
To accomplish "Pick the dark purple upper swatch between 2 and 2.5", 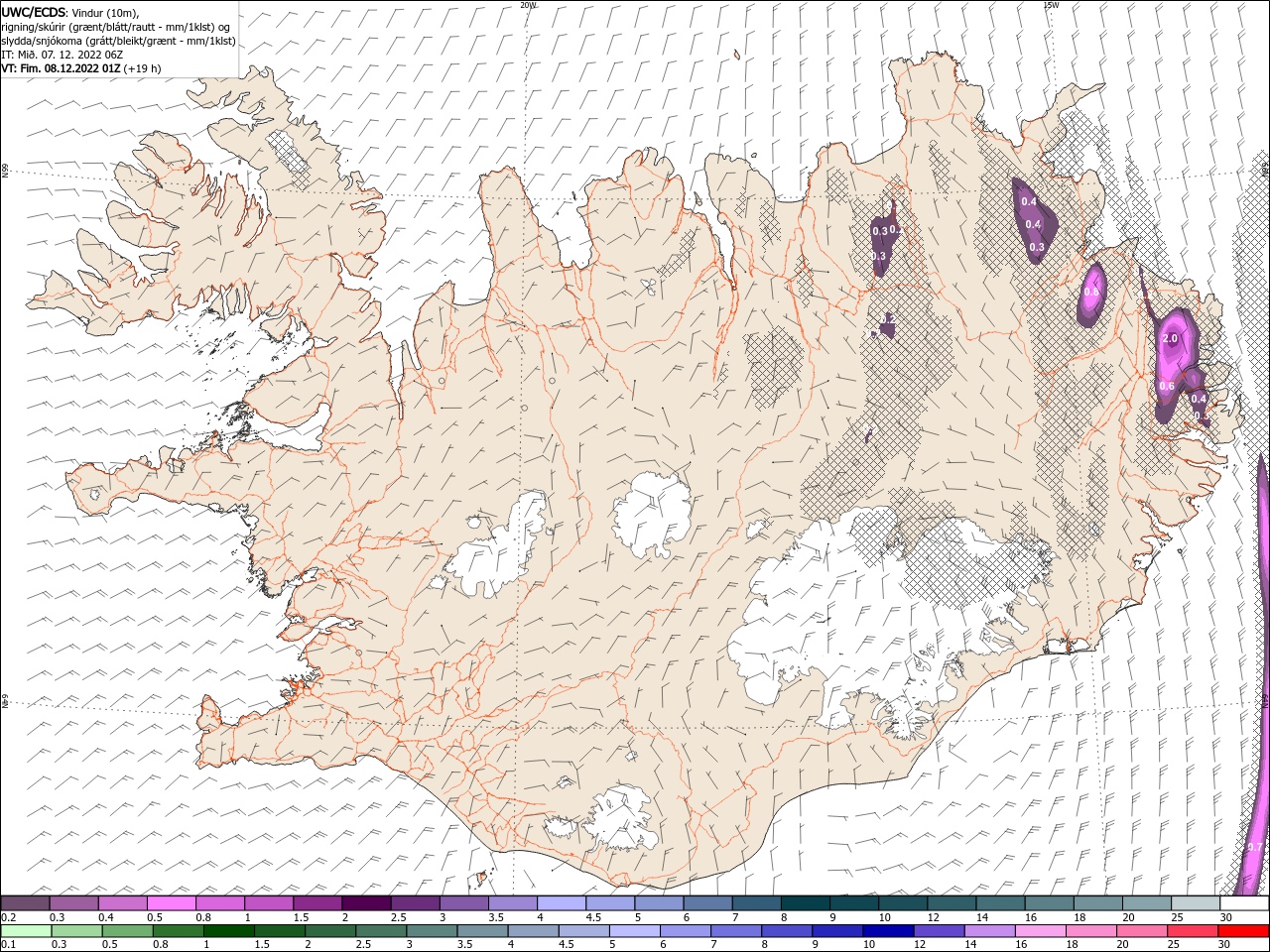I will tap(366, 903).
